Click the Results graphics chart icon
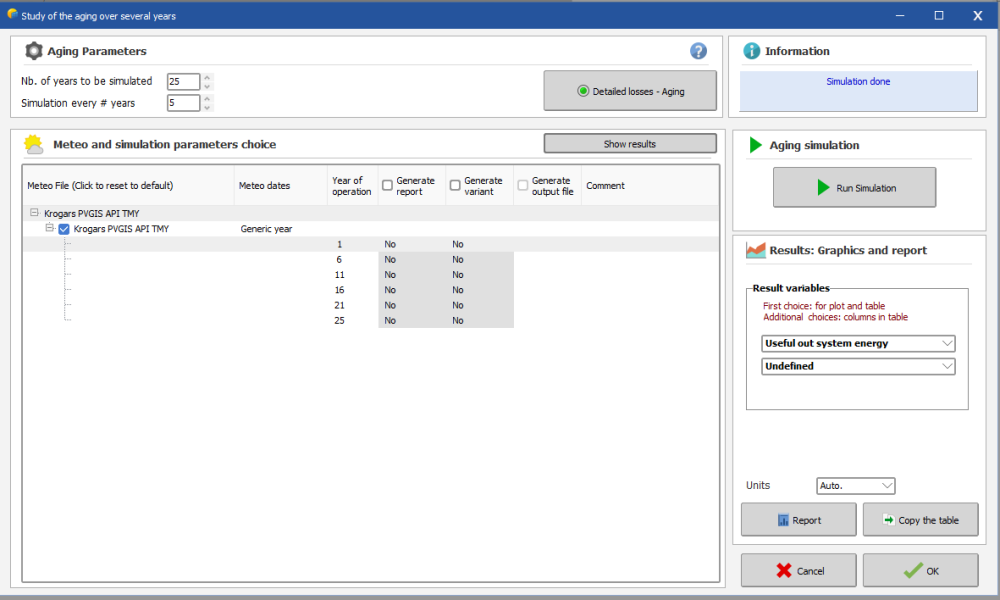 coord(755,251)
